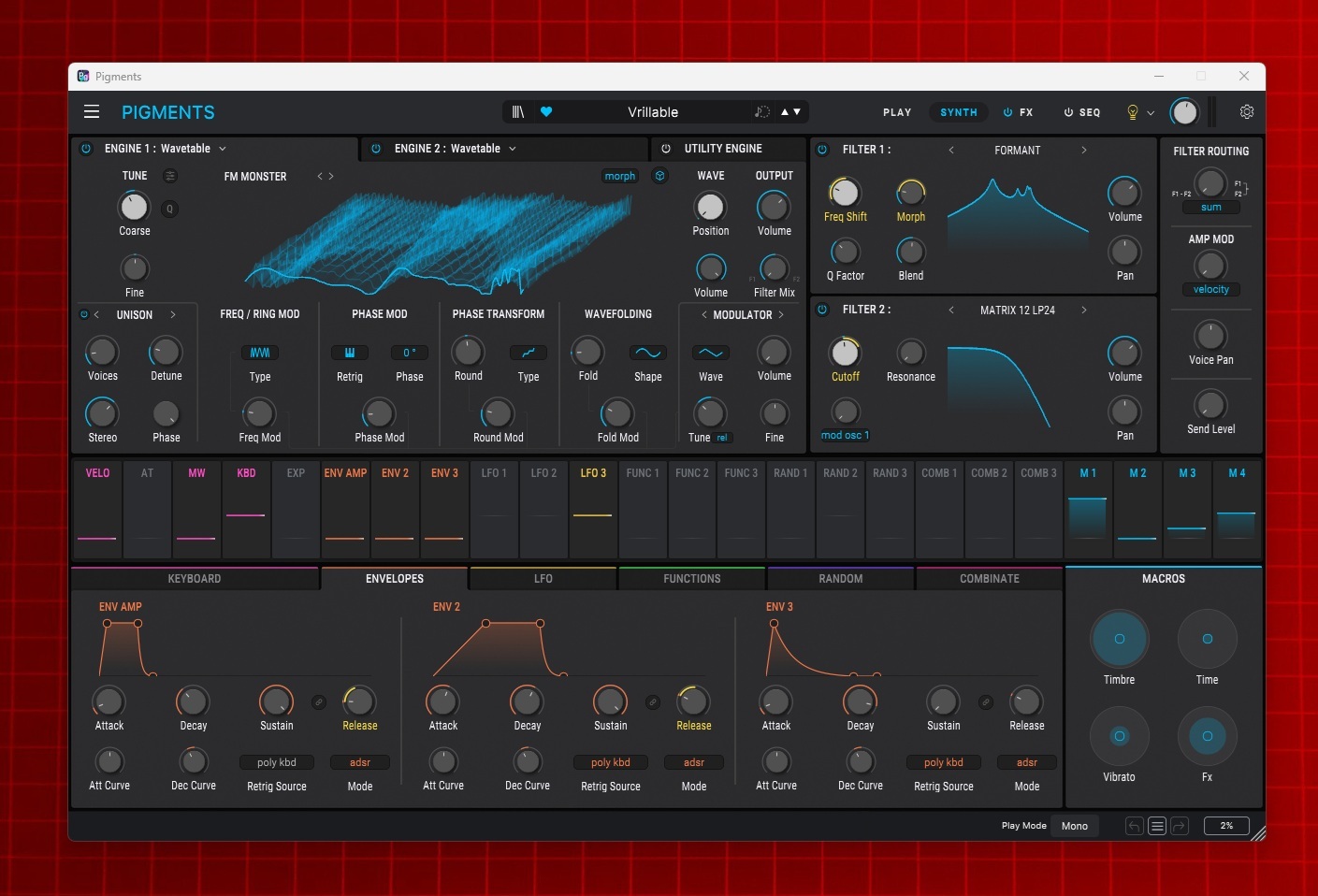Screen dimensions: 1318x896
Task: Open the ENV AMP adsr Mode dropdown
Action: pos(360,762)
